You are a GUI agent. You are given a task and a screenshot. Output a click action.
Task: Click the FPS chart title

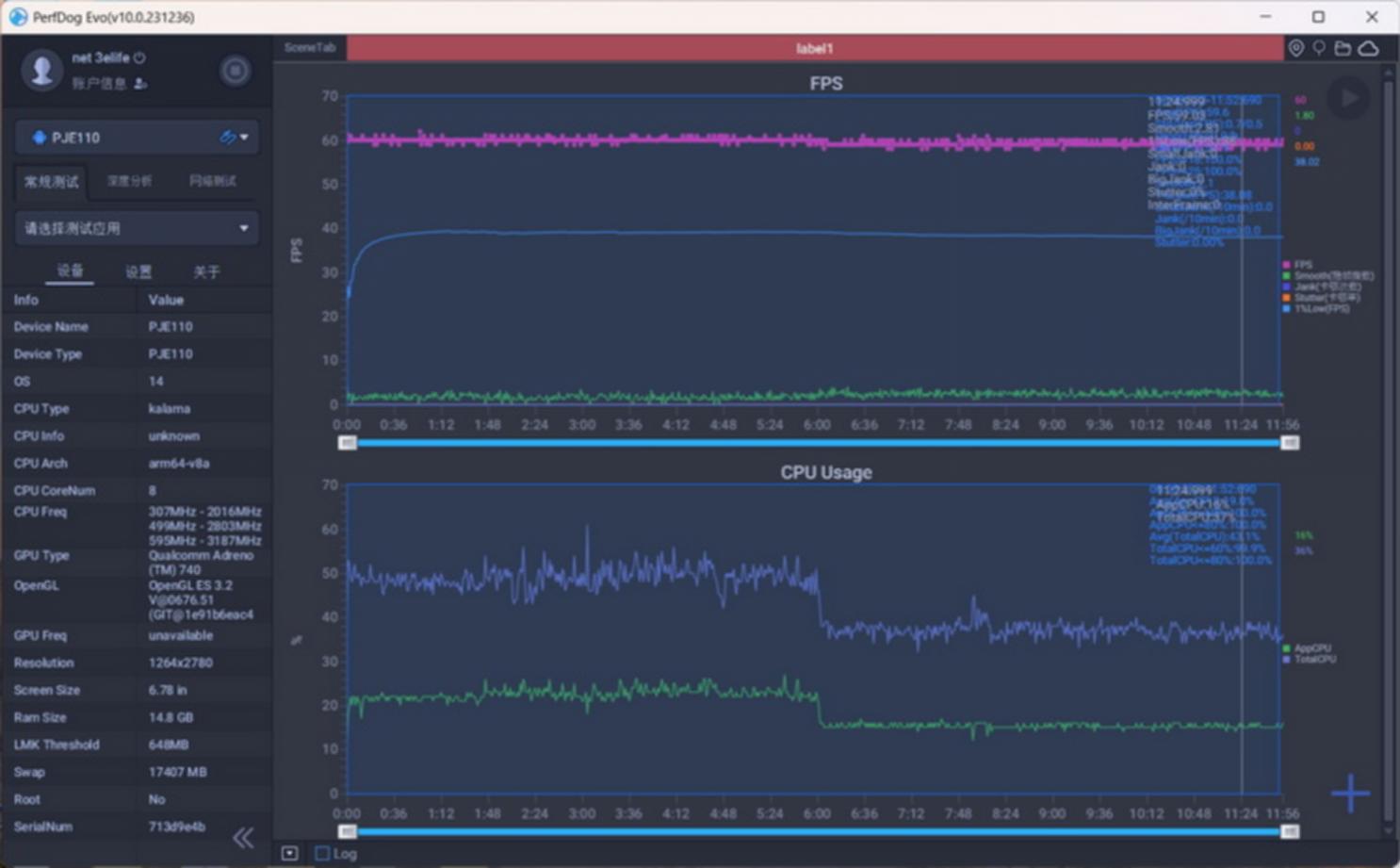826,84
